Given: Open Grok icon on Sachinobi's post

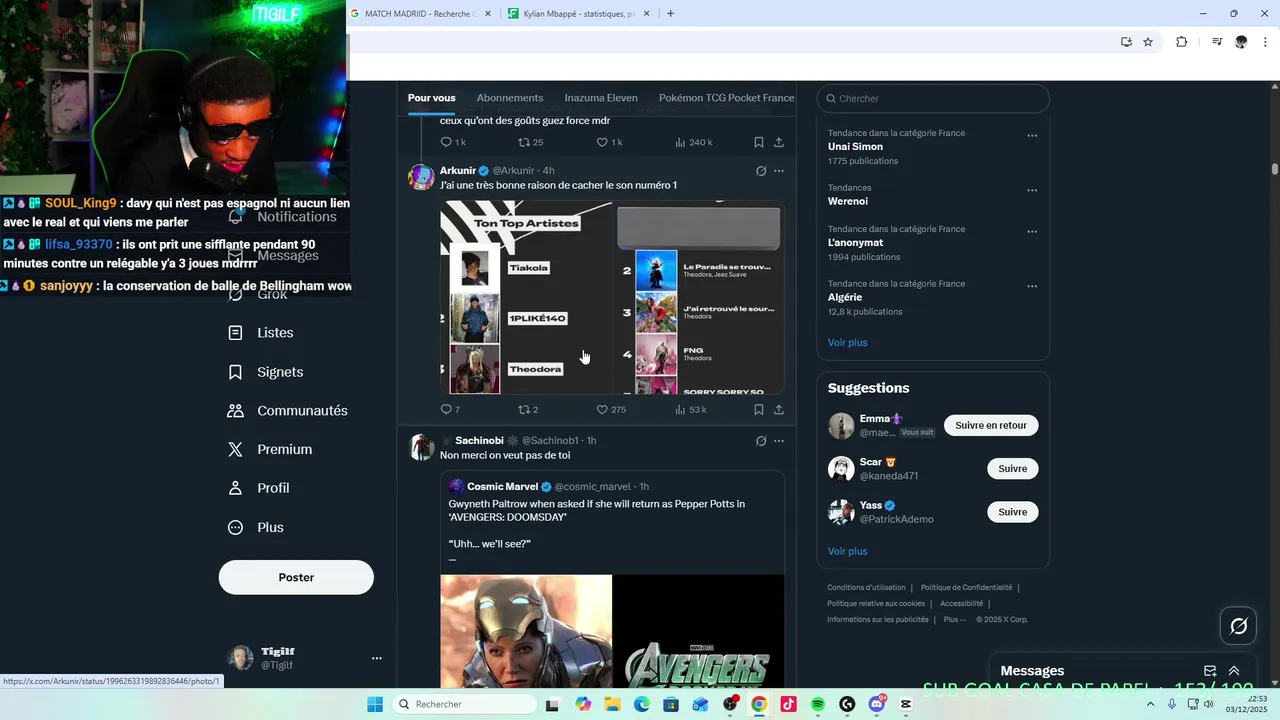Looking at the screenshot, I should 761,441.
